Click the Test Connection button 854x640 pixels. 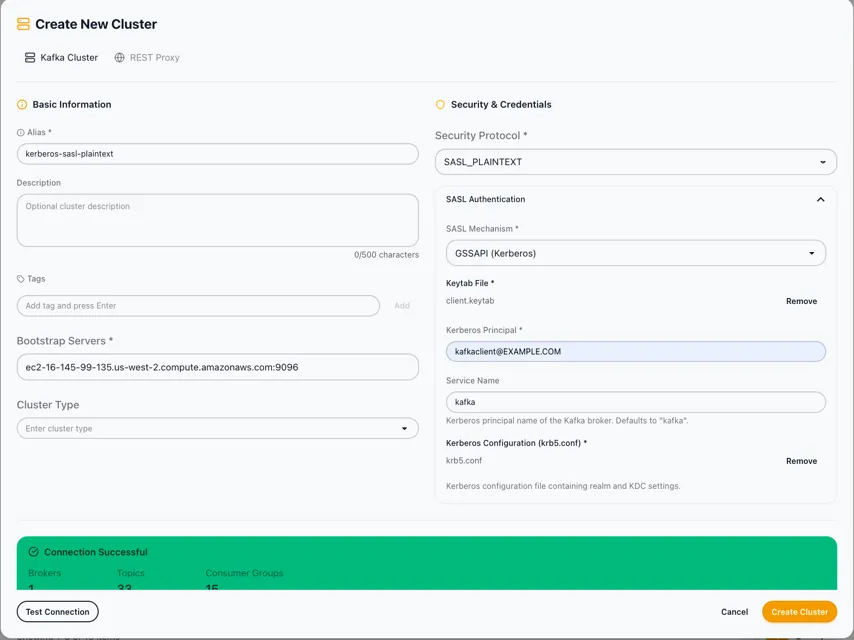(58, 612)
